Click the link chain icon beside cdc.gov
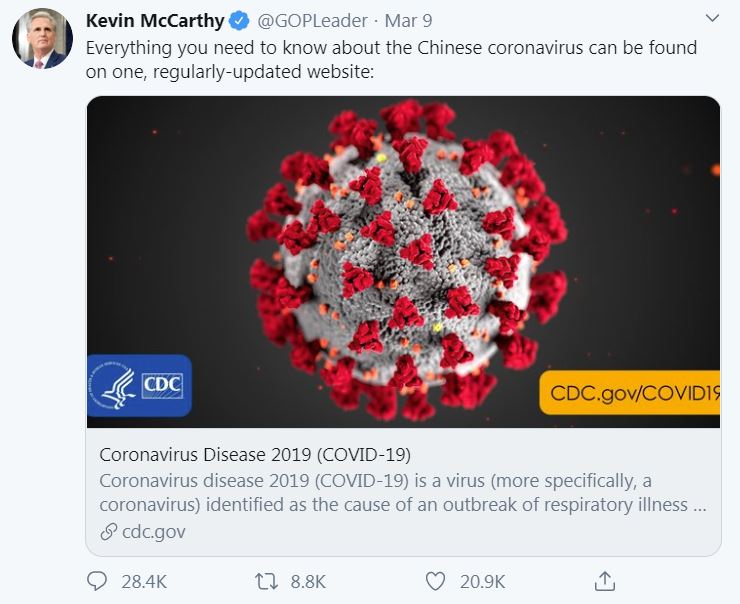Image resolution: width=740 pixels, height=604 pixels. 109,532
